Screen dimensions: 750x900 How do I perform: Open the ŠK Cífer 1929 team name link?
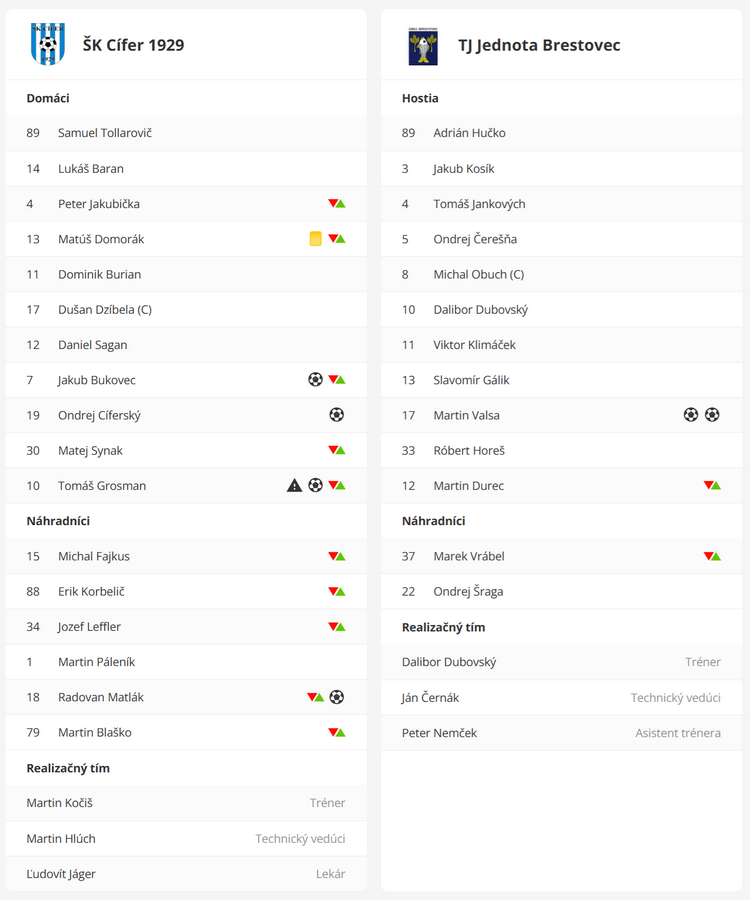(x=133, y=45)
